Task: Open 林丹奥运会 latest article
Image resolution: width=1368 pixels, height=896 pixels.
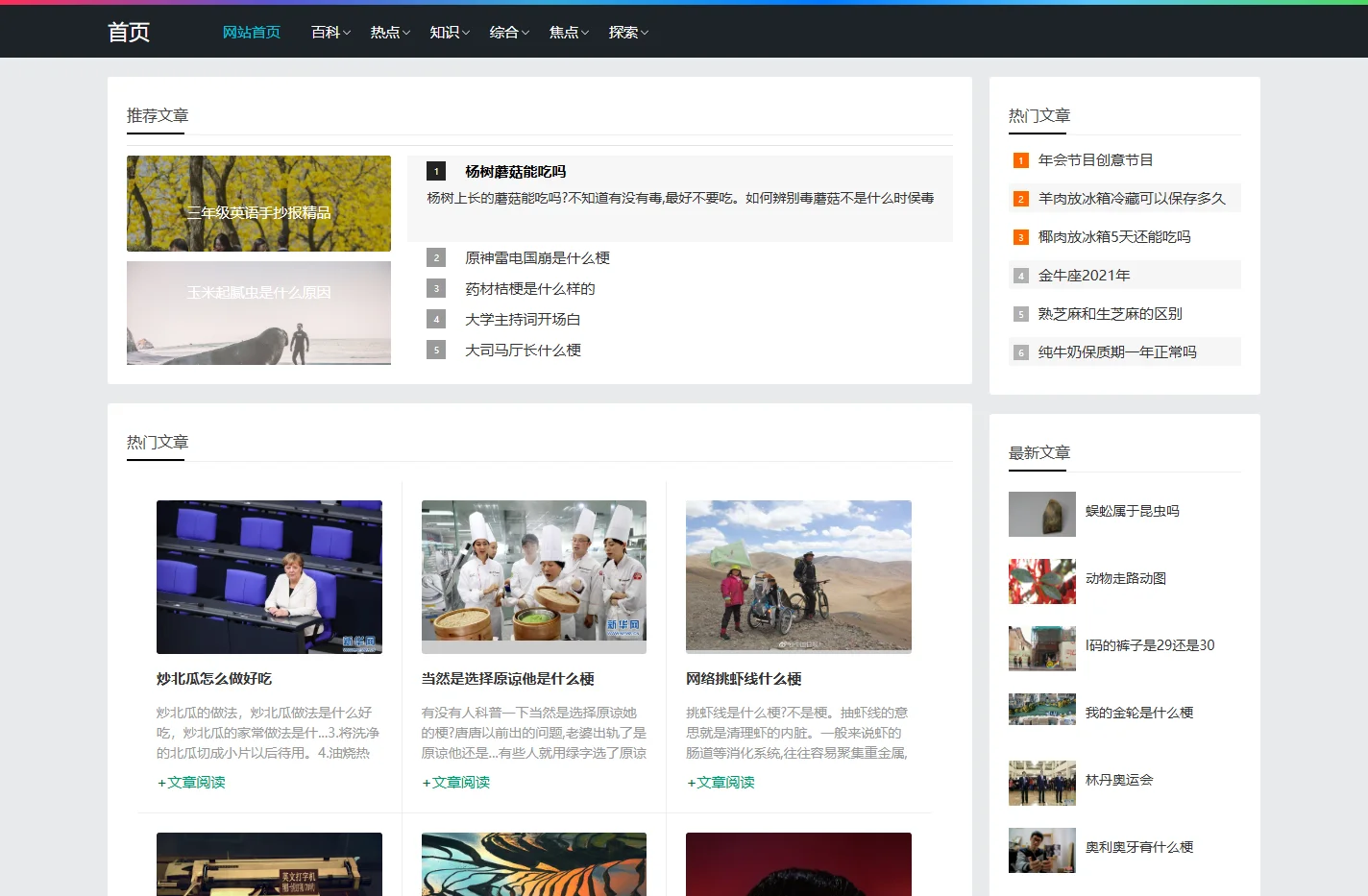Action: pos(1119,780)
